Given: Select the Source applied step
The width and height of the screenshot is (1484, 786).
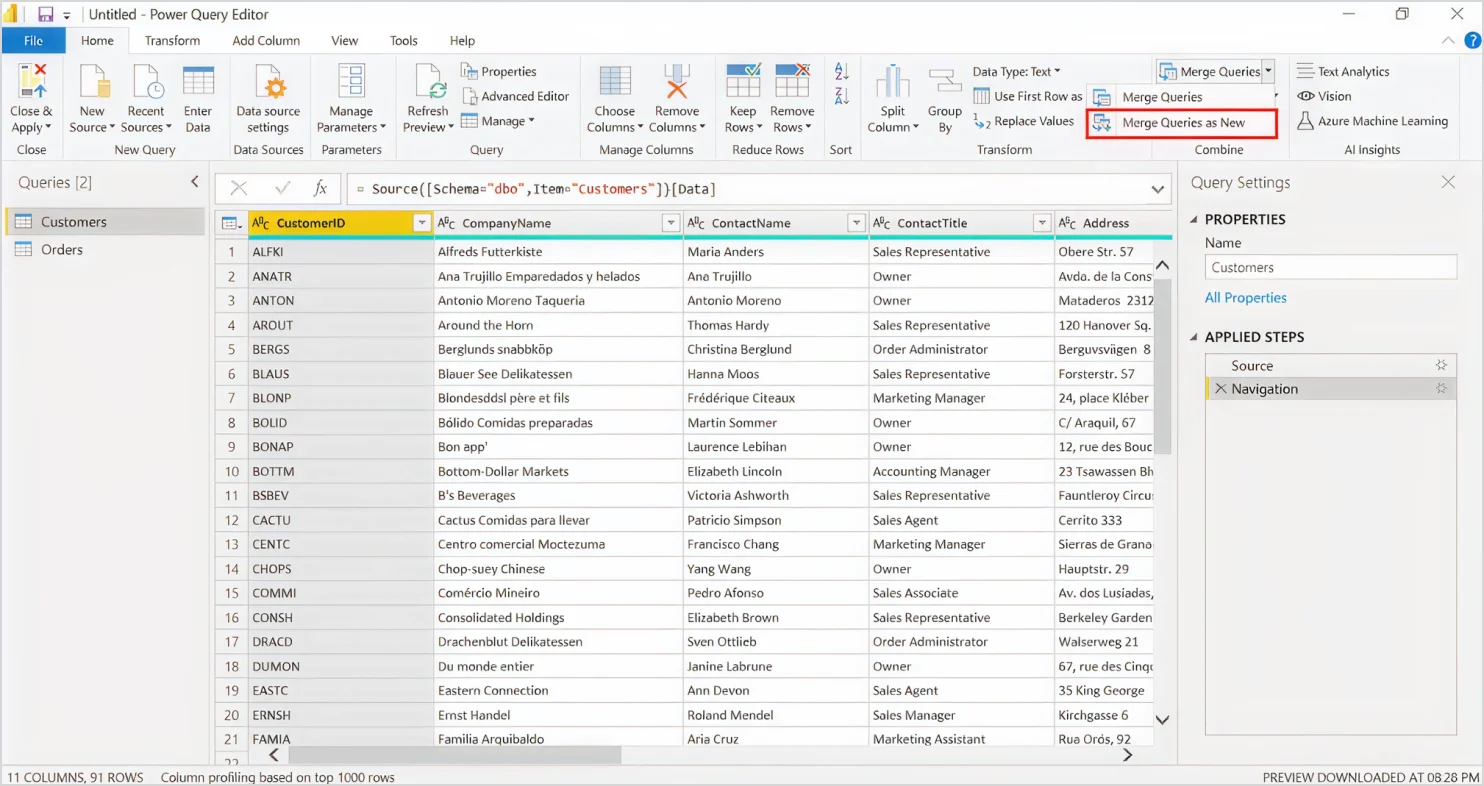Looking at the screenshot, I should click(1330, 365).
